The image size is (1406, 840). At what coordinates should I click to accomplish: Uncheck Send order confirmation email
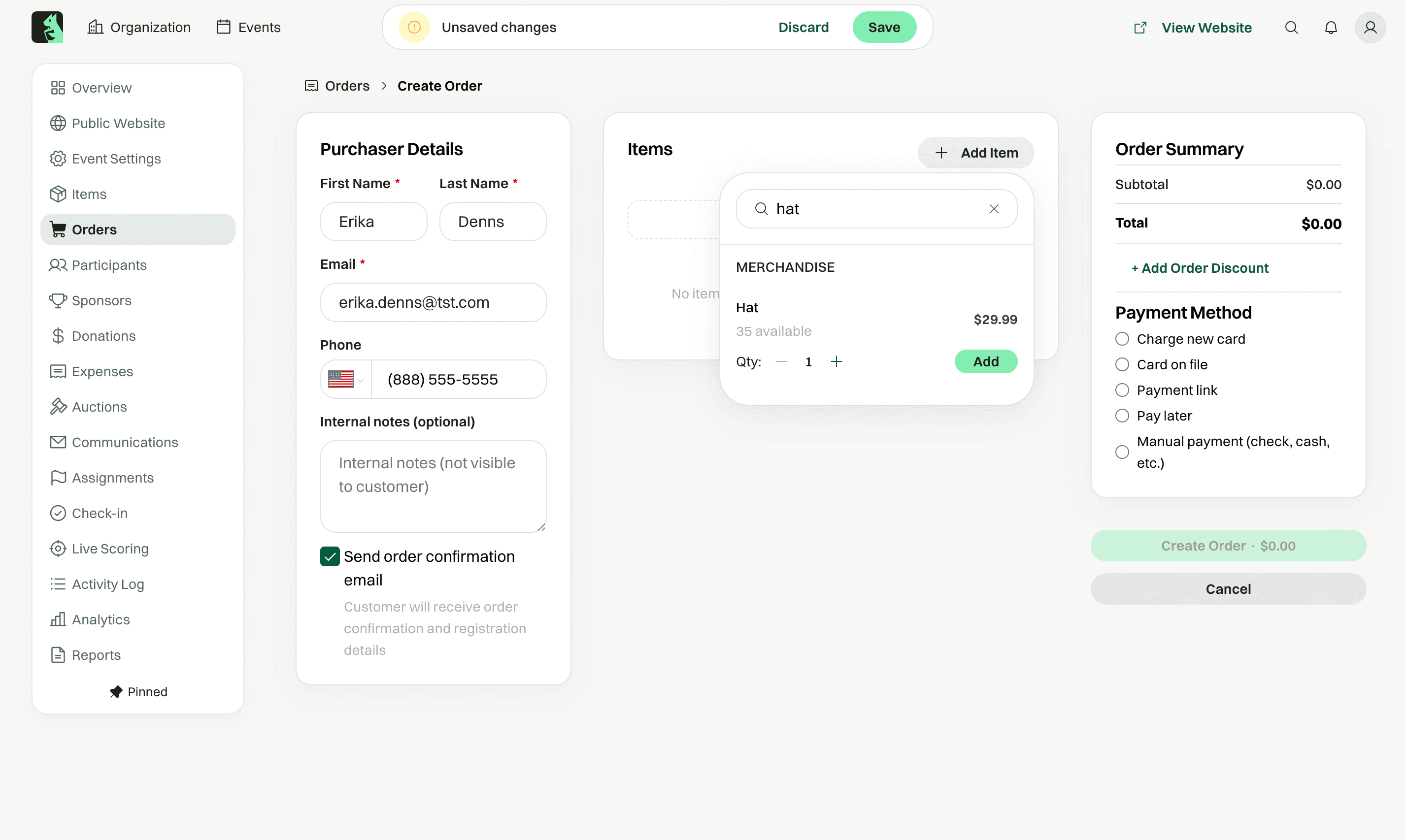pos(330,556)
